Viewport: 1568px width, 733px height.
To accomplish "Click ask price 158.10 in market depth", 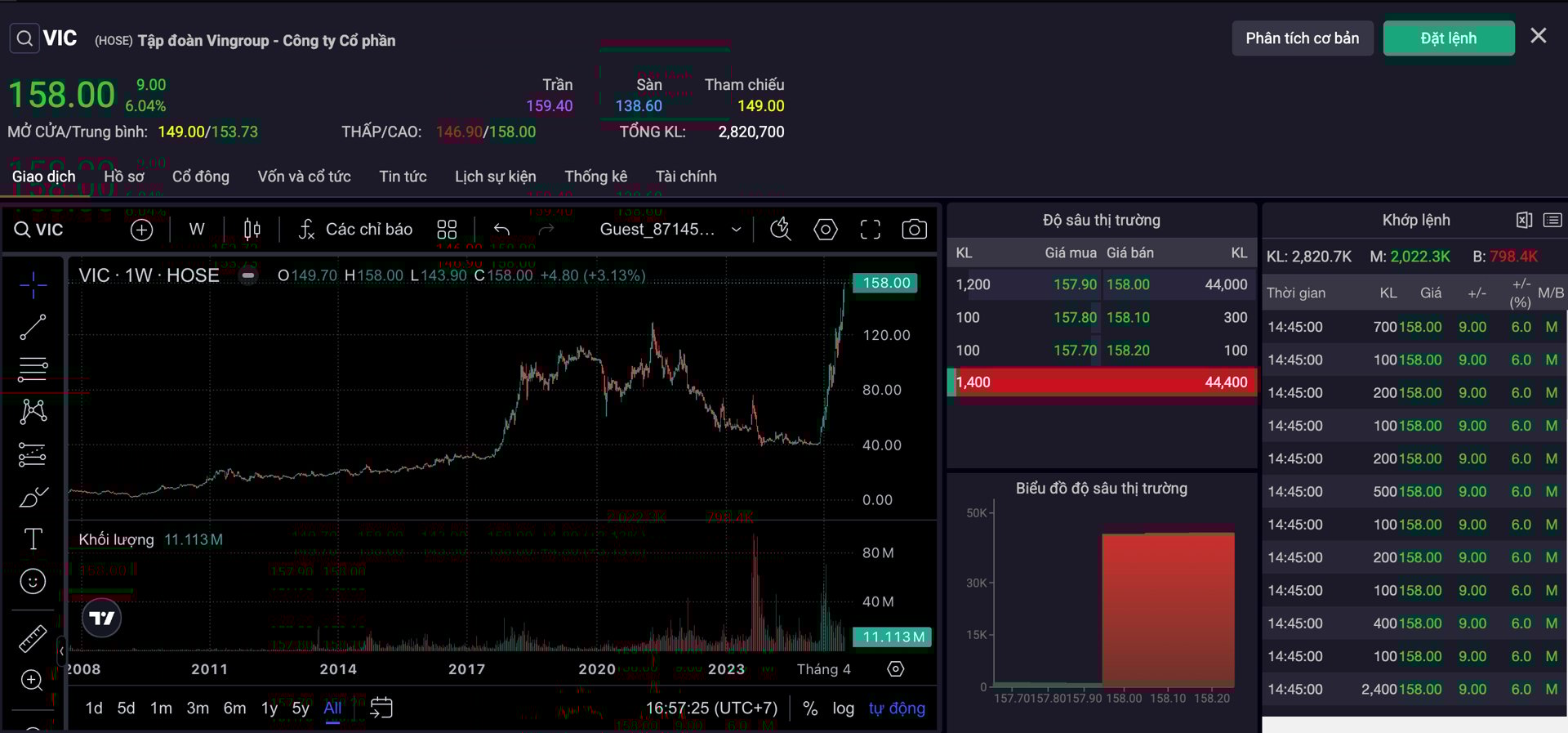I will [1128, 317].
